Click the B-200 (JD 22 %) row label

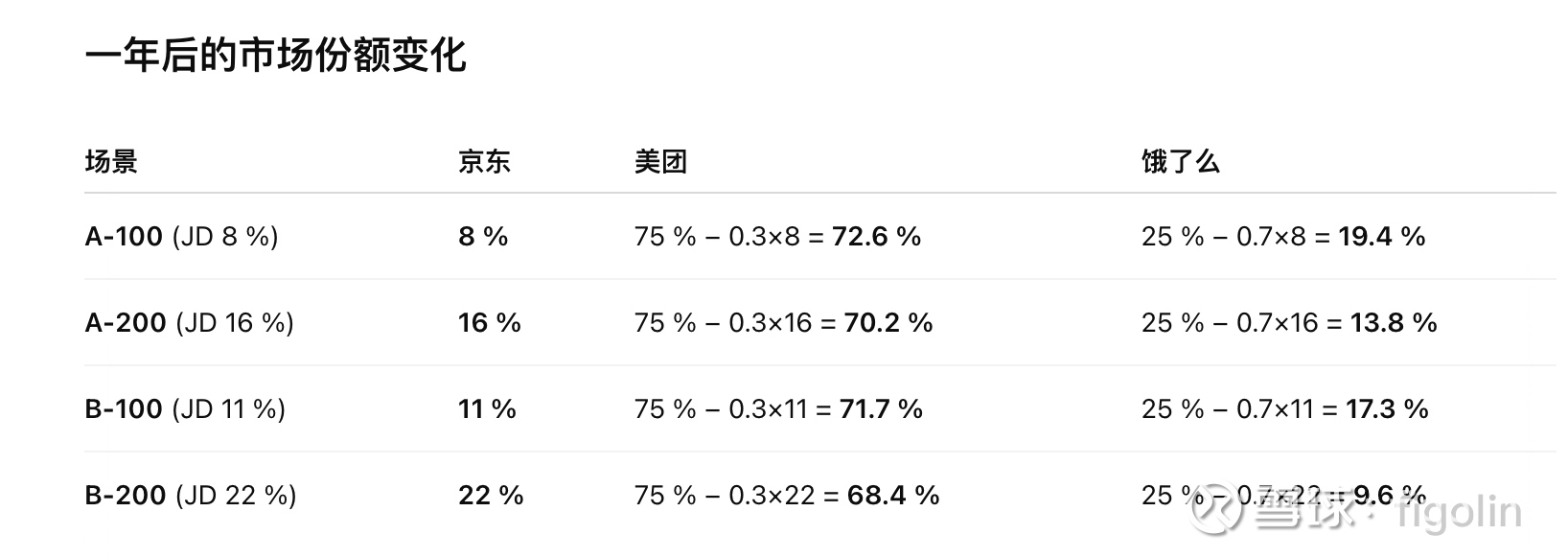191,495
